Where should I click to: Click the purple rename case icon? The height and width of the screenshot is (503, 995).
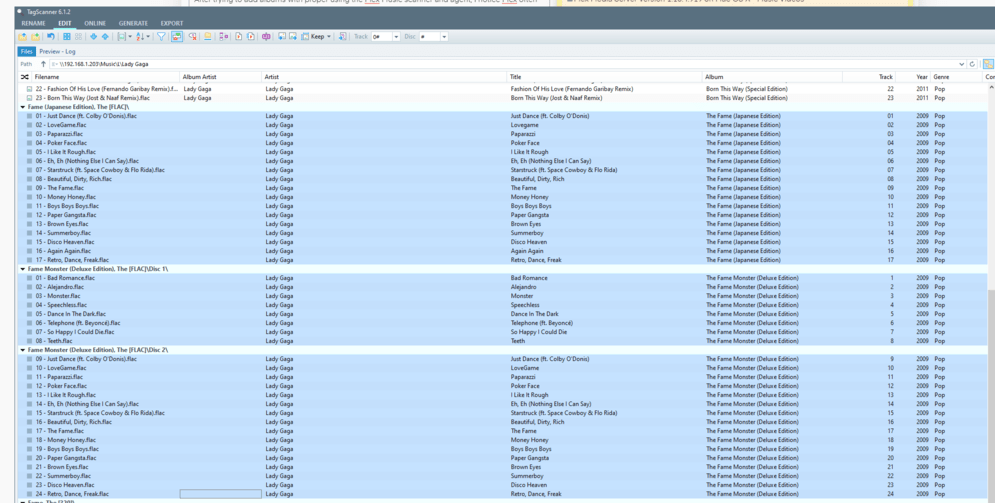[266, 37]
